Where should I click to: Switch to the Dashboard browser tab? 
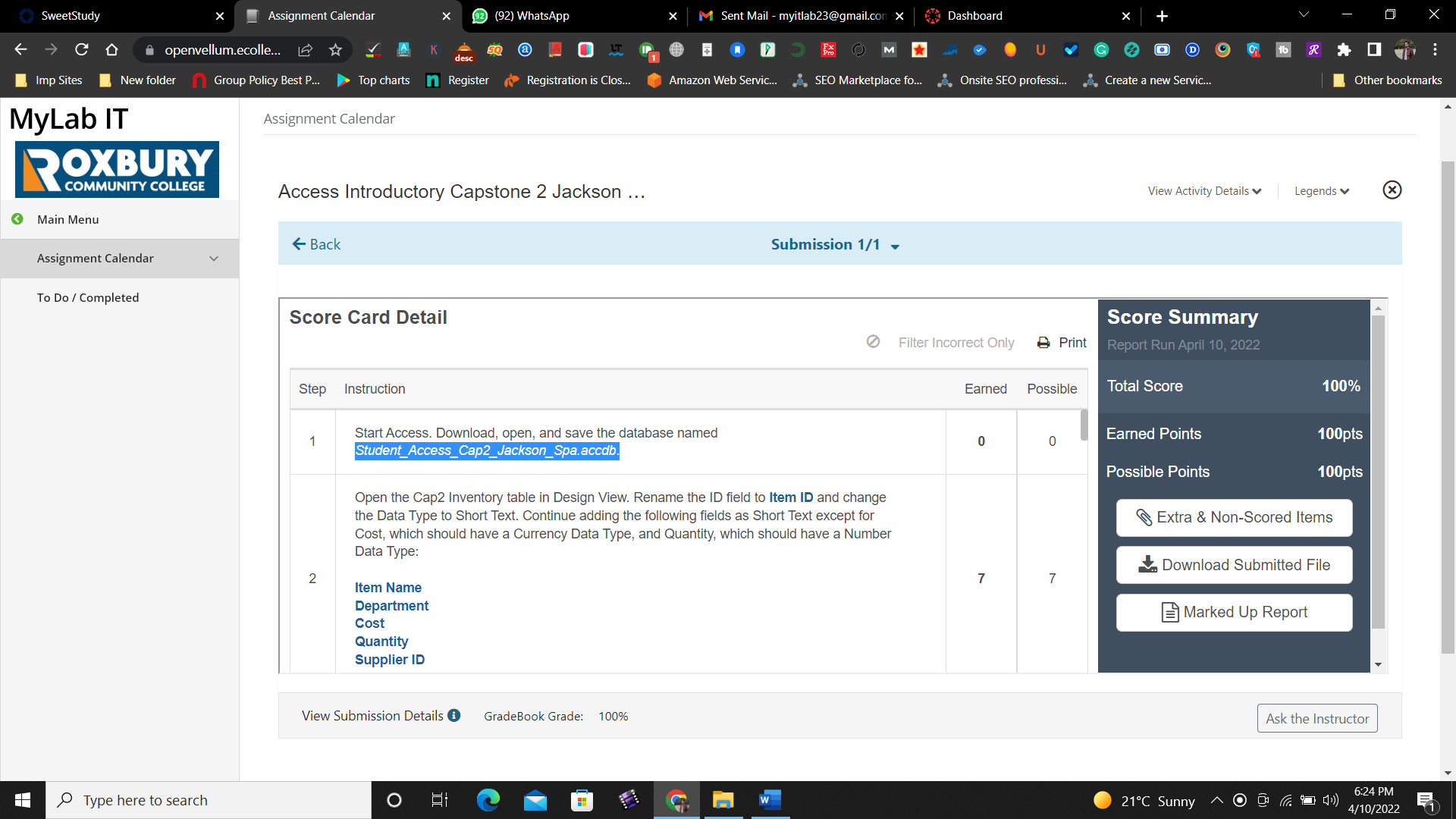pos(1028,16)
